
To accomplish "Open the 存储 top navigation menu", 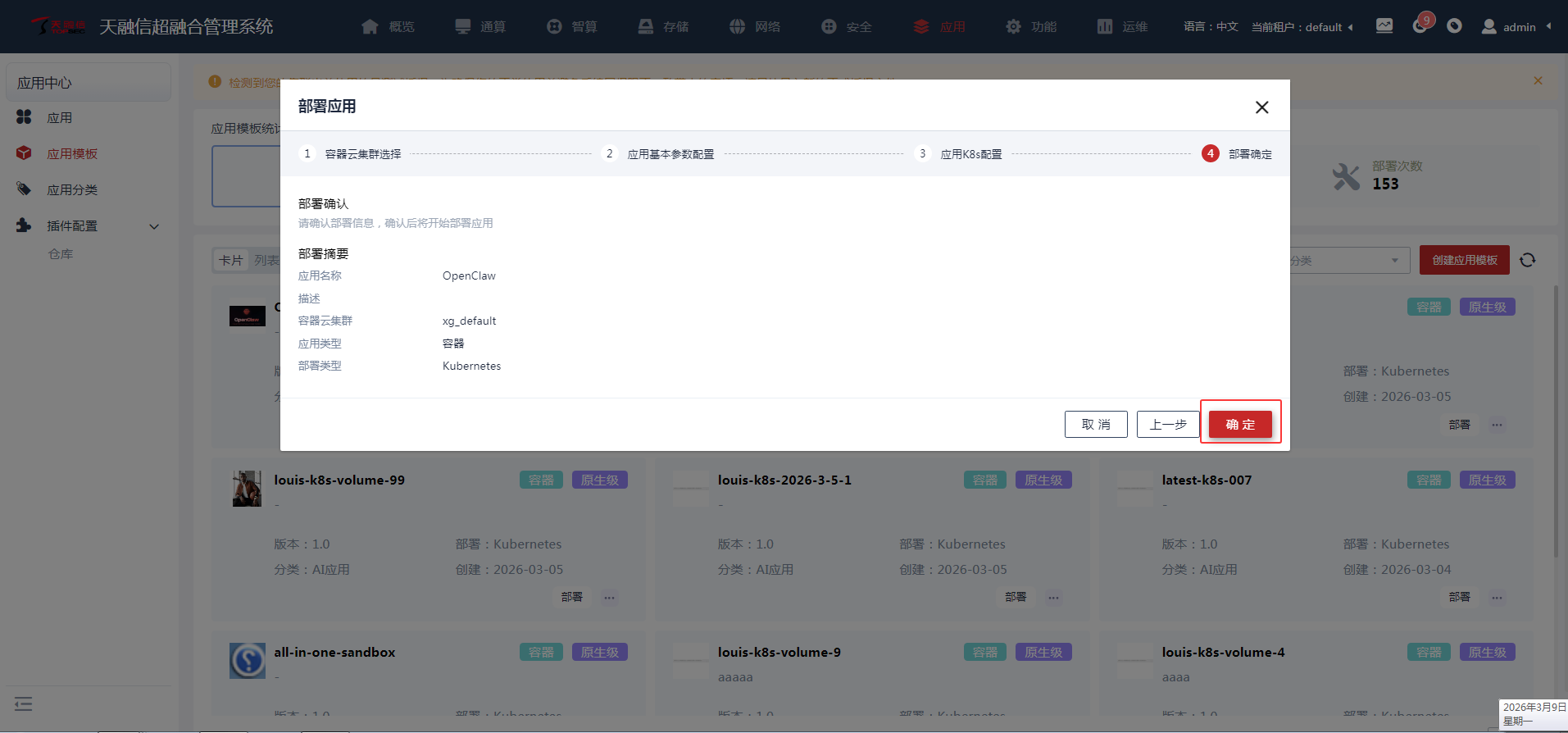I will coord(664,27).
